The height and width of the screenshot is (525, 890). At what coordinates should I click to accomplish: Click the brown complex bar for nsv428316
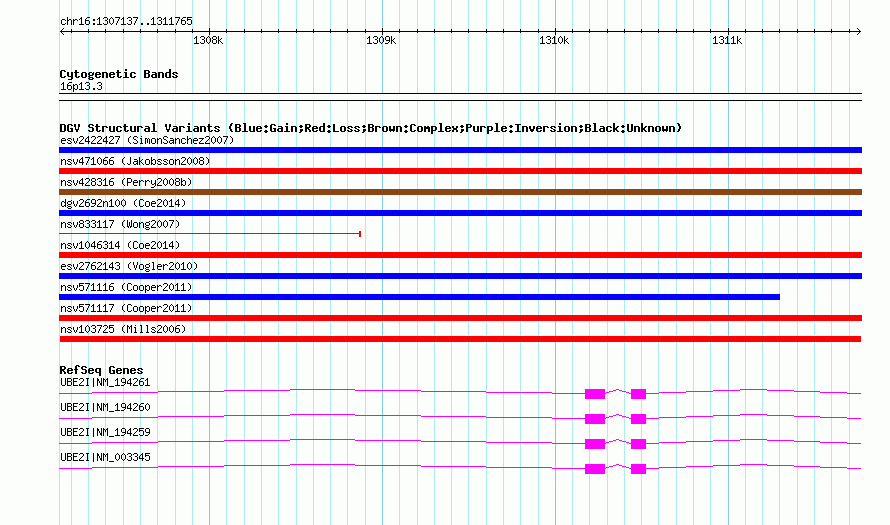point(460,192)
